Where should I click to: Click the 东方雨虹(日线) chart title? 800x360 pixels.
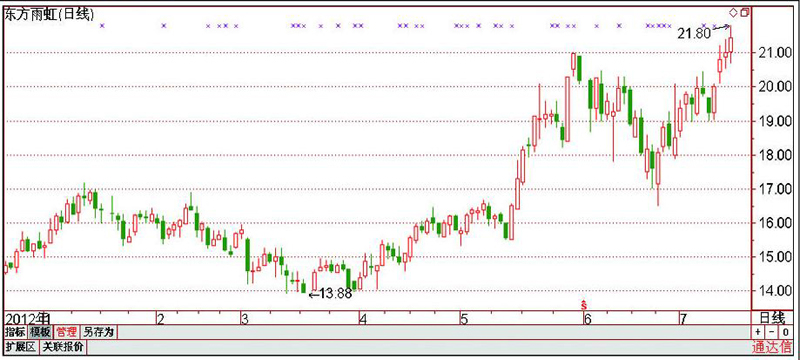tap(49, 15)
